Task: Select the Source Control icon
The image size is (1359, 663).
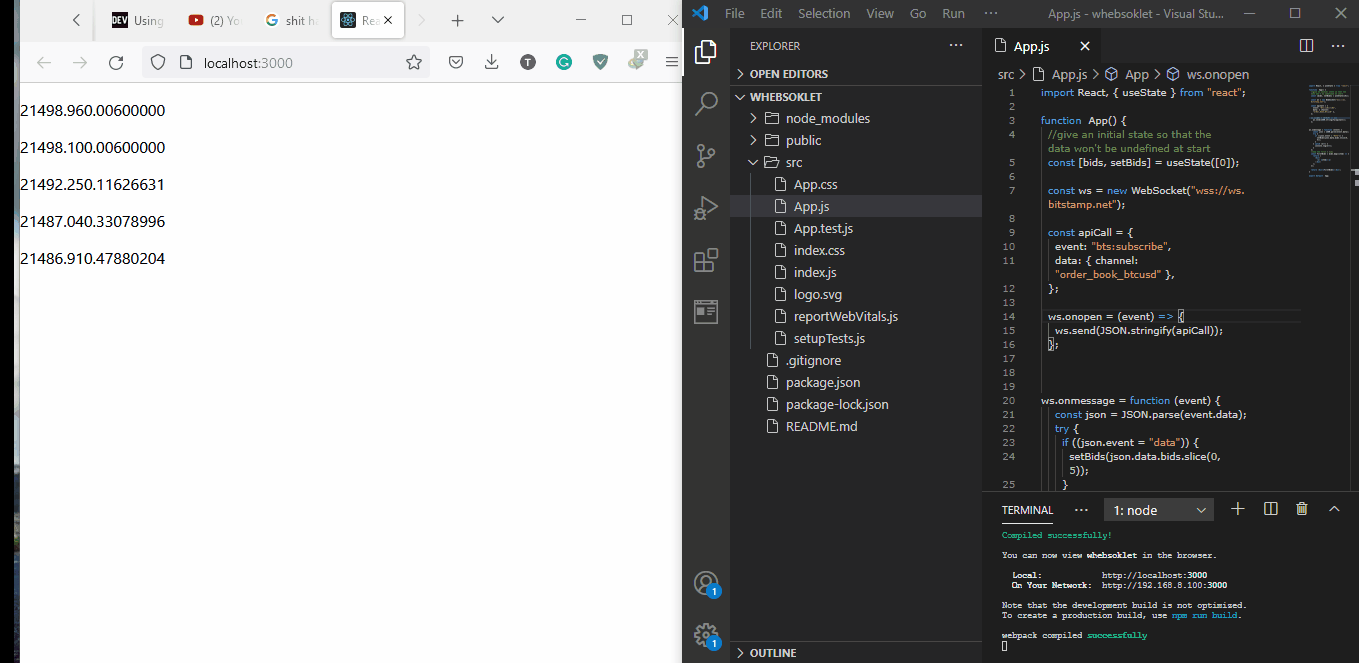Action: [707, 155]
